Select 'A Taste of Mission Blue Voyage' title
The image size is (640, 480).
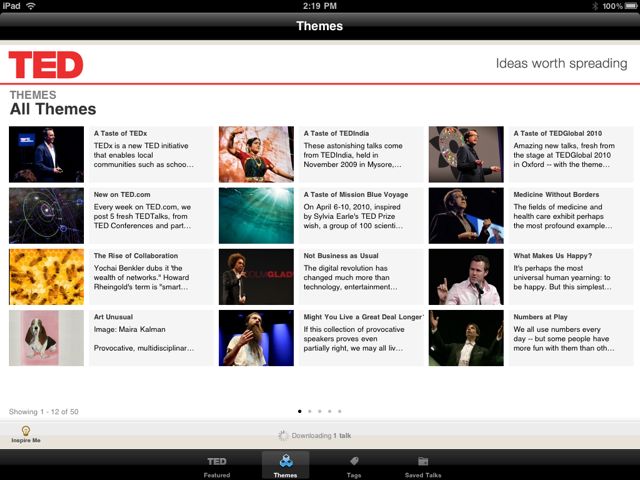click(356, 195)
